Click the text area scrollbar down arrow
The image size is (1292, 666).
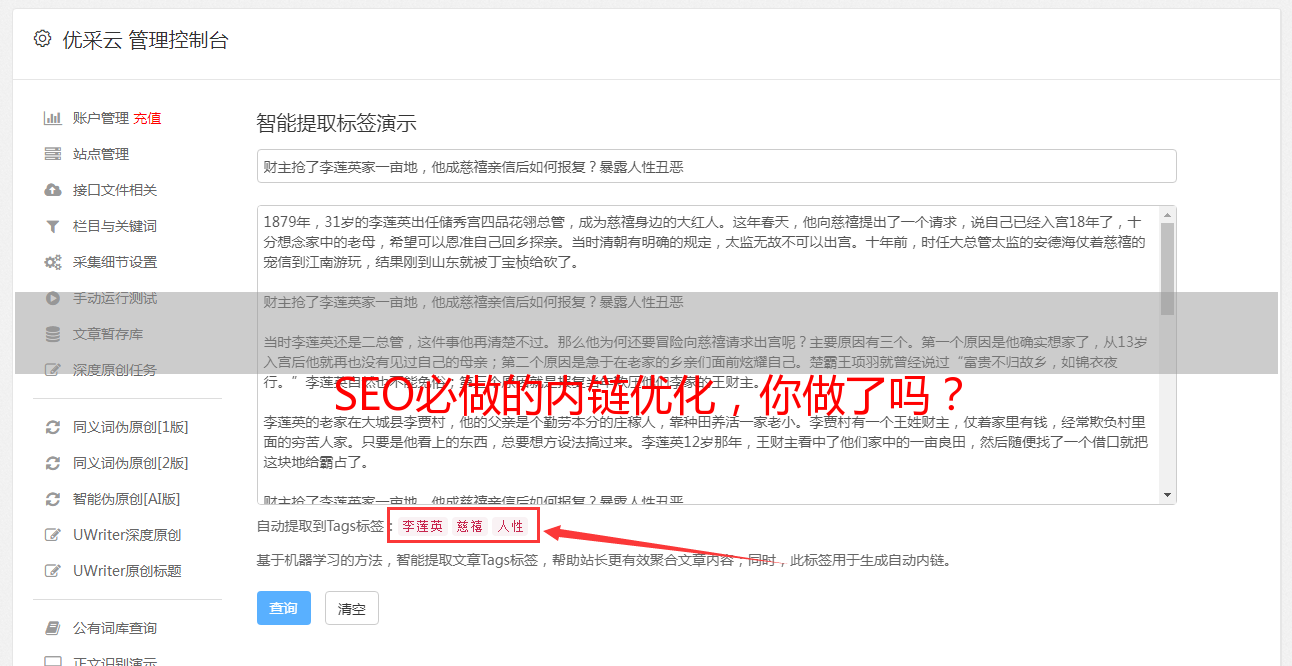[x=1167, y=495]
